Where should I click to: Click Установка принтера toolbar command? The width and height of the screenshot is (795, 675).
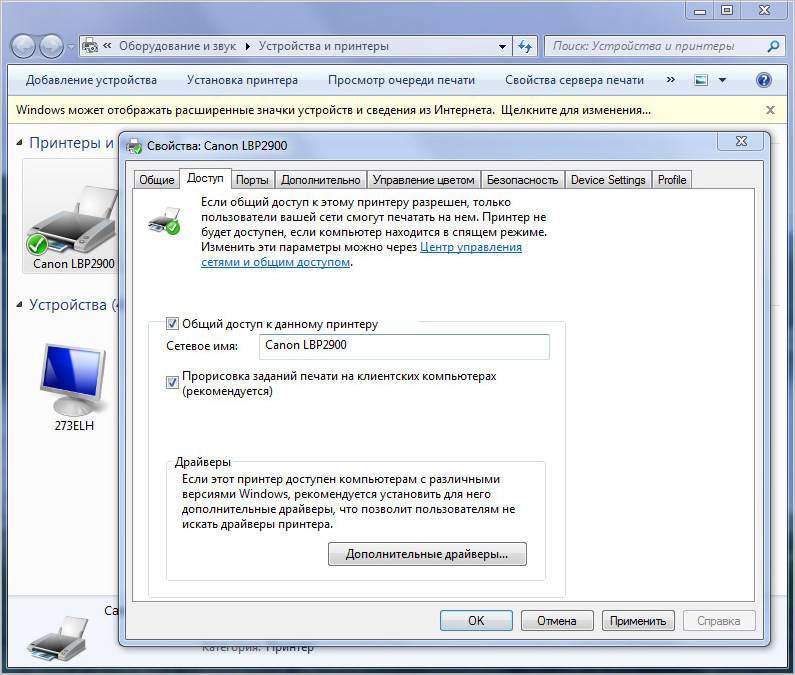(x=242, y=80)
